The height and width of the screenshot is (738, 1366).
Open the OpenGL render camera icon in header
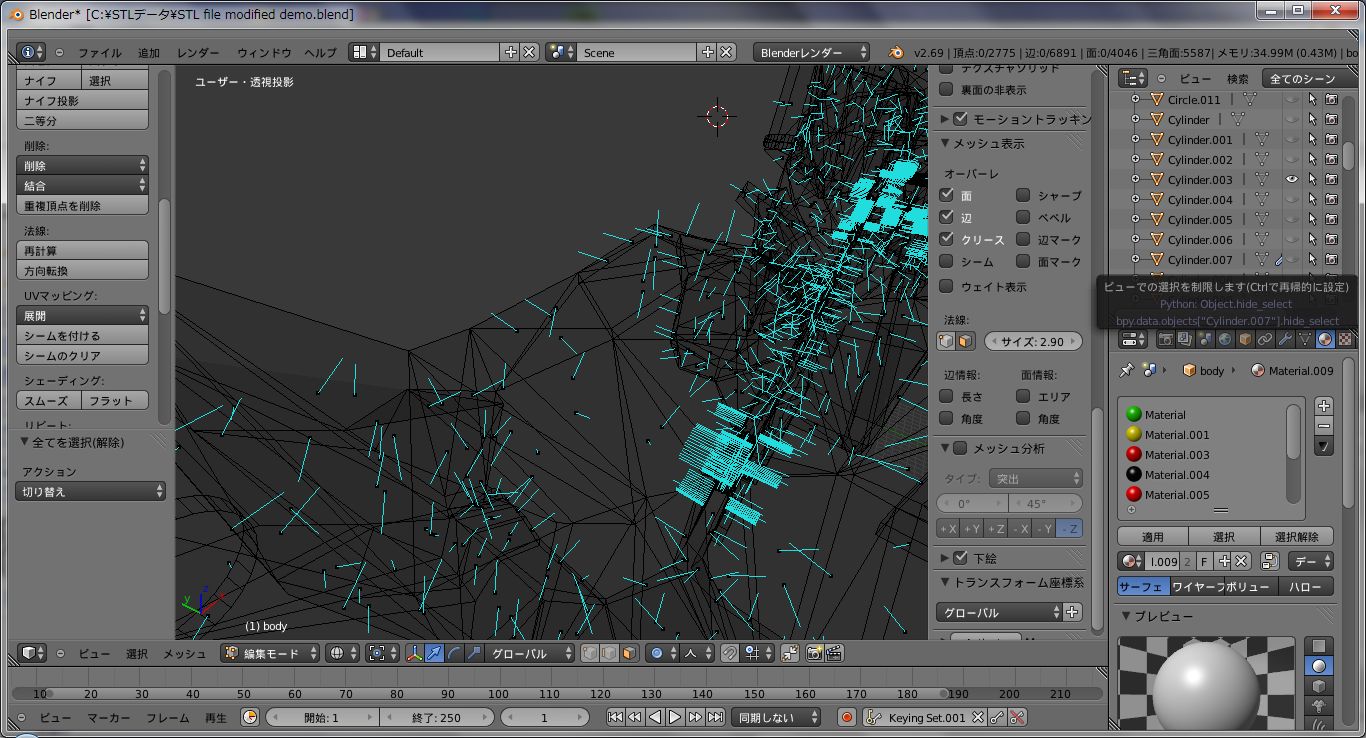814,653
